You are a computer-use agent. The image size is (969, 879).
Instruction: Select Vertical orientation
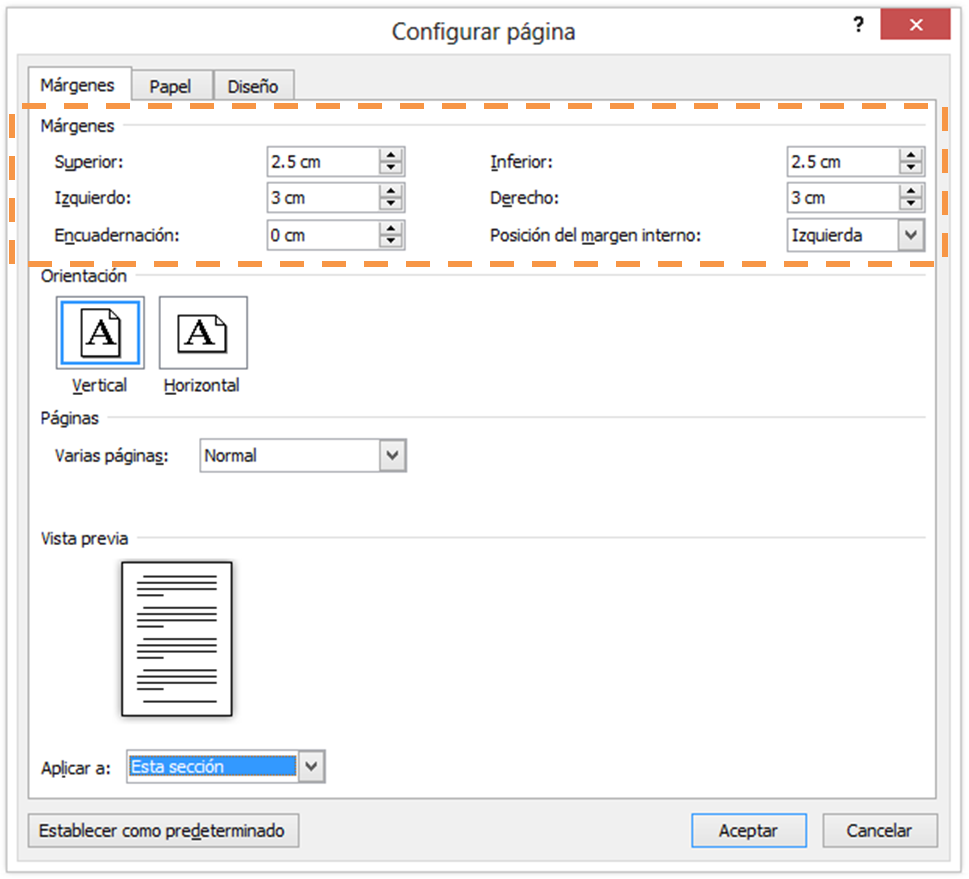[99, 332]
